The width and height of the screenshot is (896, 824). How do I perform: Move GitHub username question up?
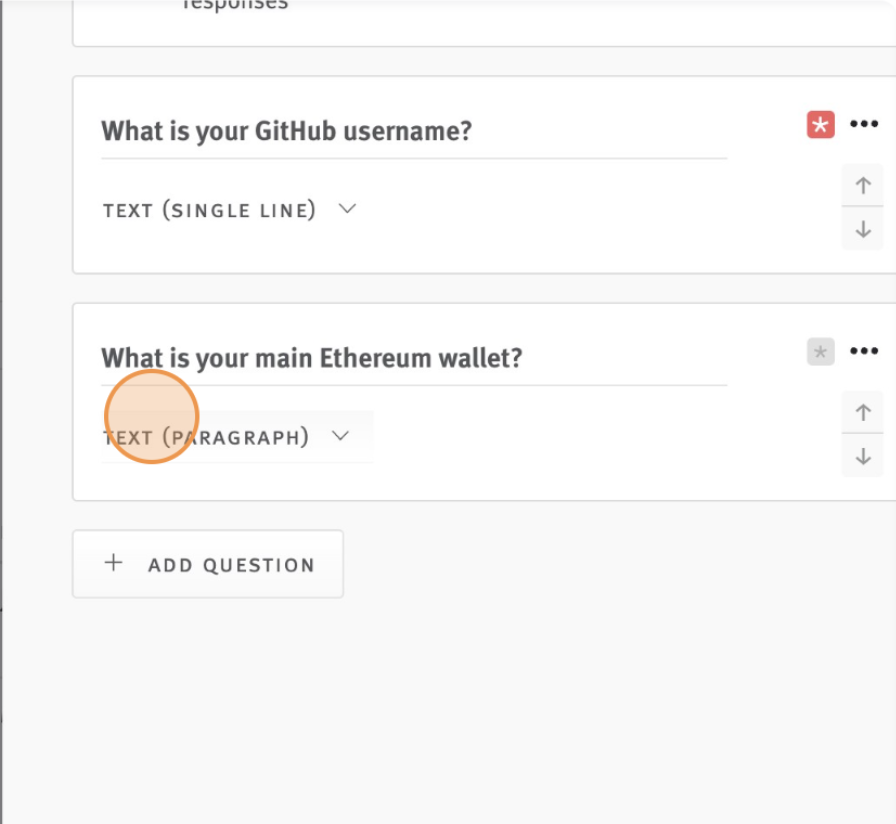(863, 185)
